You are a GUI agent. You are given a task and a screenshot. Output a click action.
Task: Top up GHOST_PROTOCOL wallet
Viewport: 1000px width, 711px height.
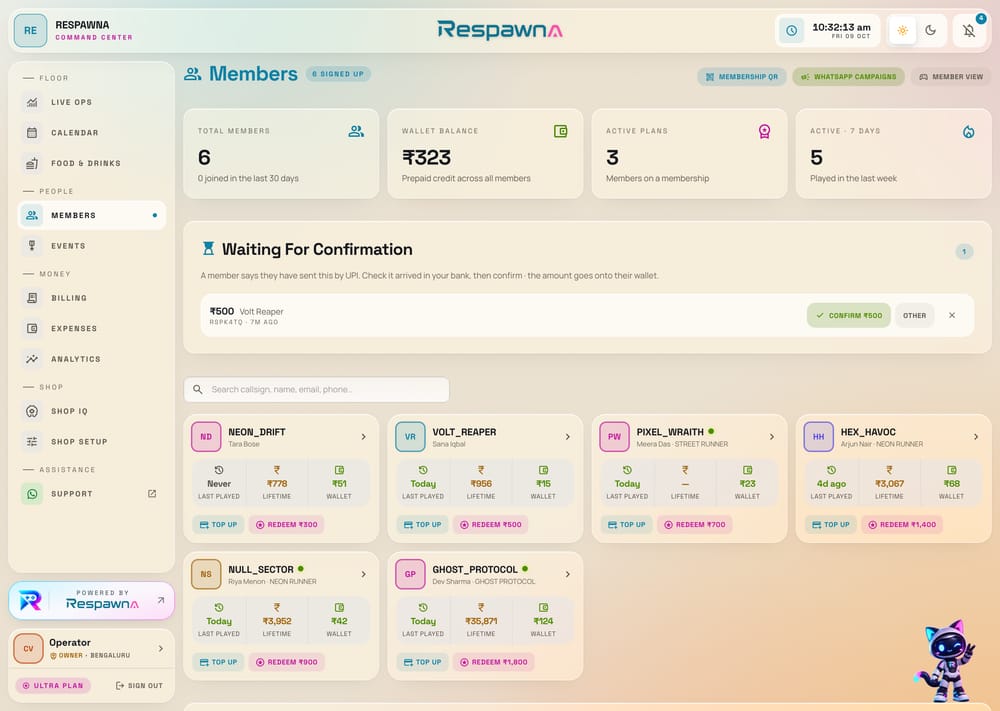point(422,663)
